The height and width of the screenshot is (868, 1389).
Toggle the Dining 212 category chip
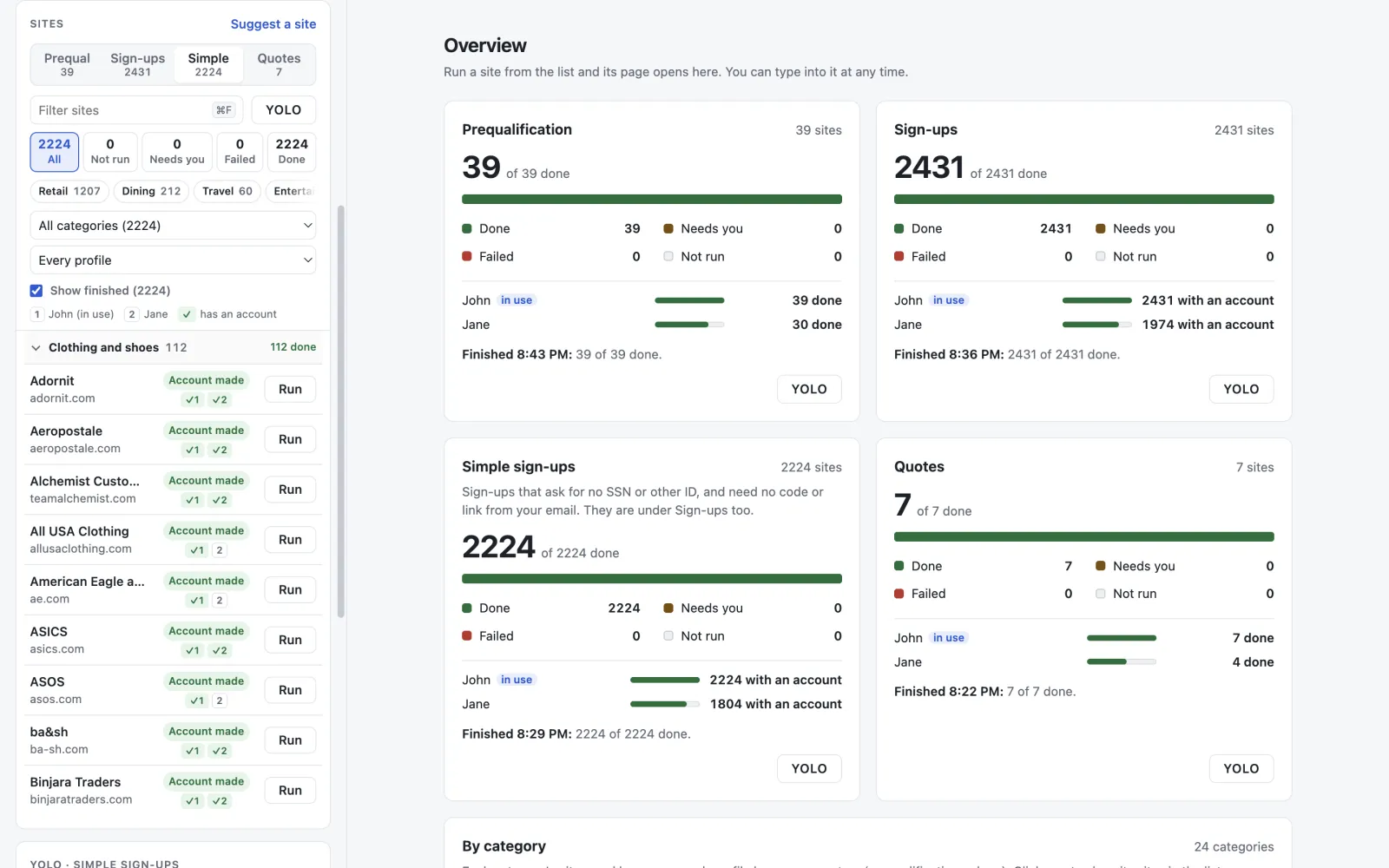pos(151,191)
